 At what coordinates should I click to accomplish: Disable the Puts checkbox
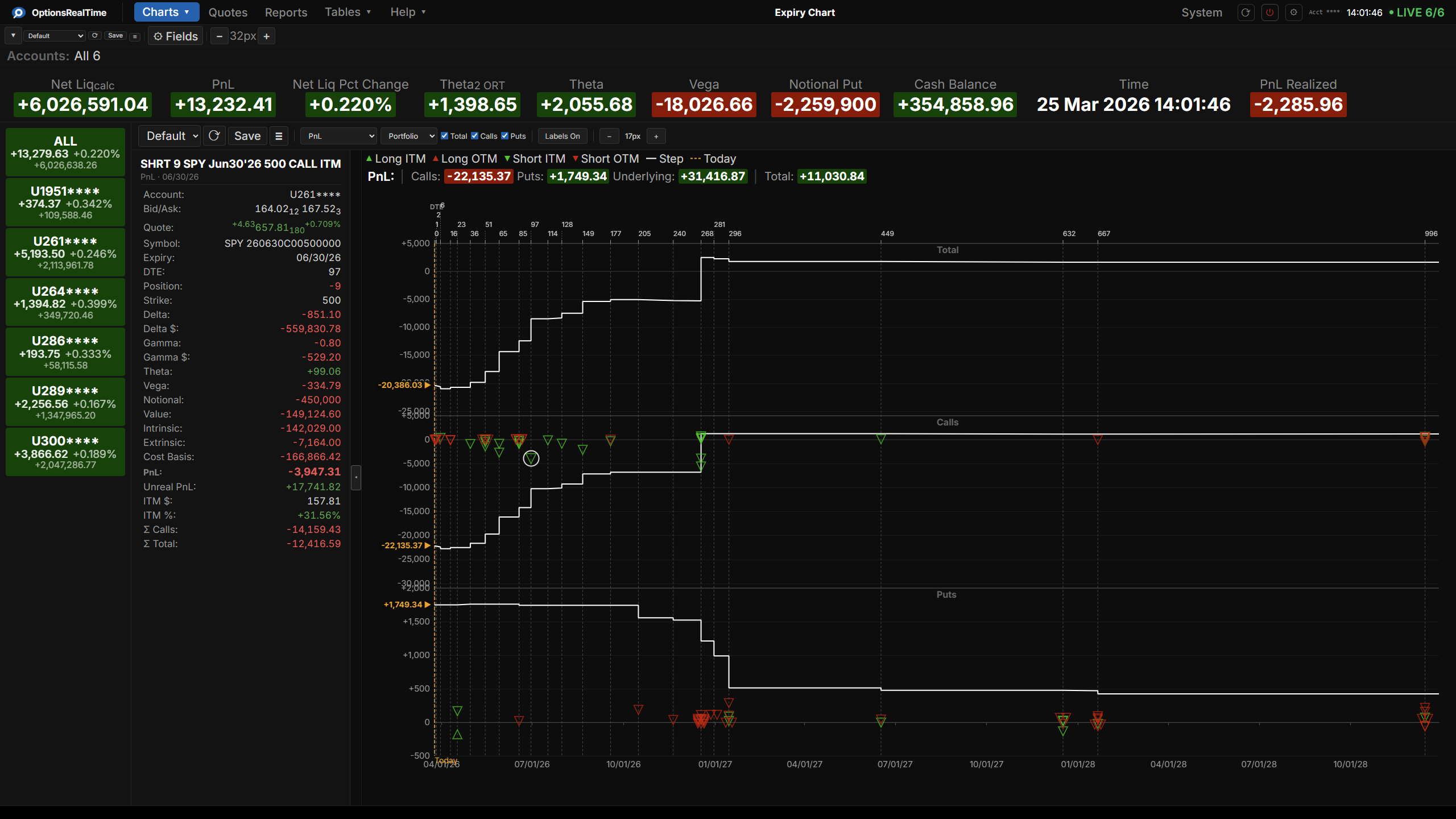505,136
